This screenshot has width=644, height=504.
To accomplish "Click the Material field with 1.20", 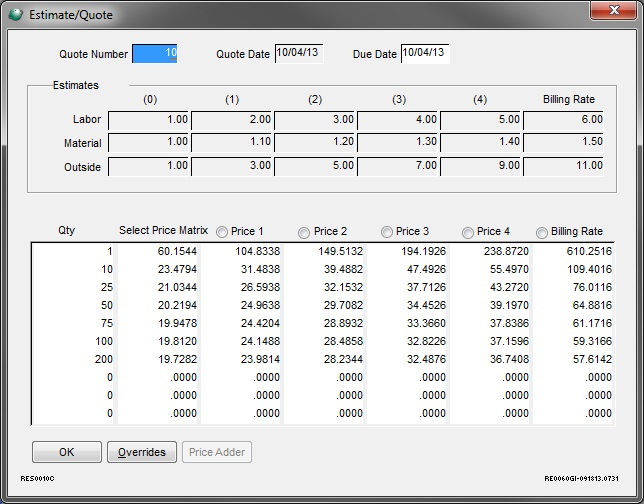I will [314, 142].
